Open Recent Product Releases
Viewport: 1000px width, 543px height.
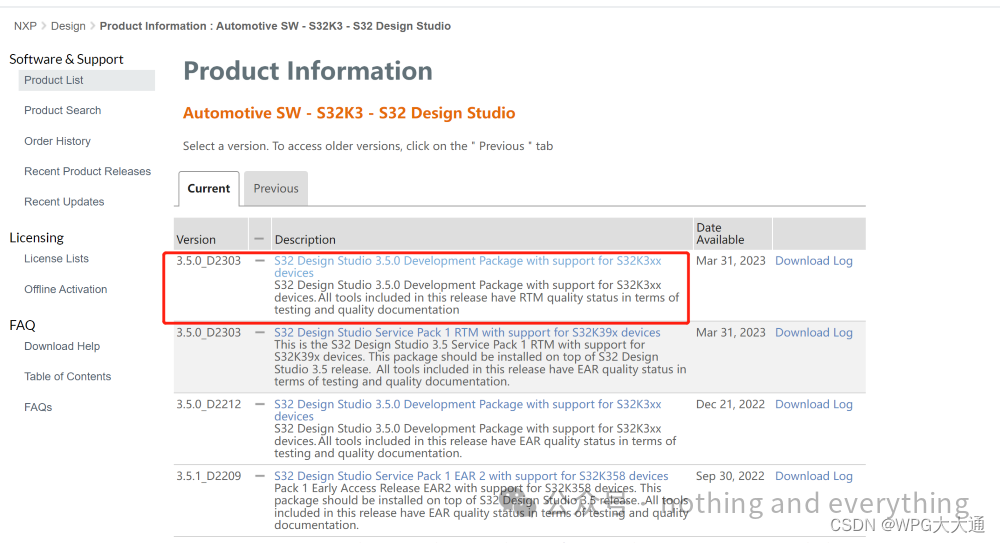pos(87,171)
